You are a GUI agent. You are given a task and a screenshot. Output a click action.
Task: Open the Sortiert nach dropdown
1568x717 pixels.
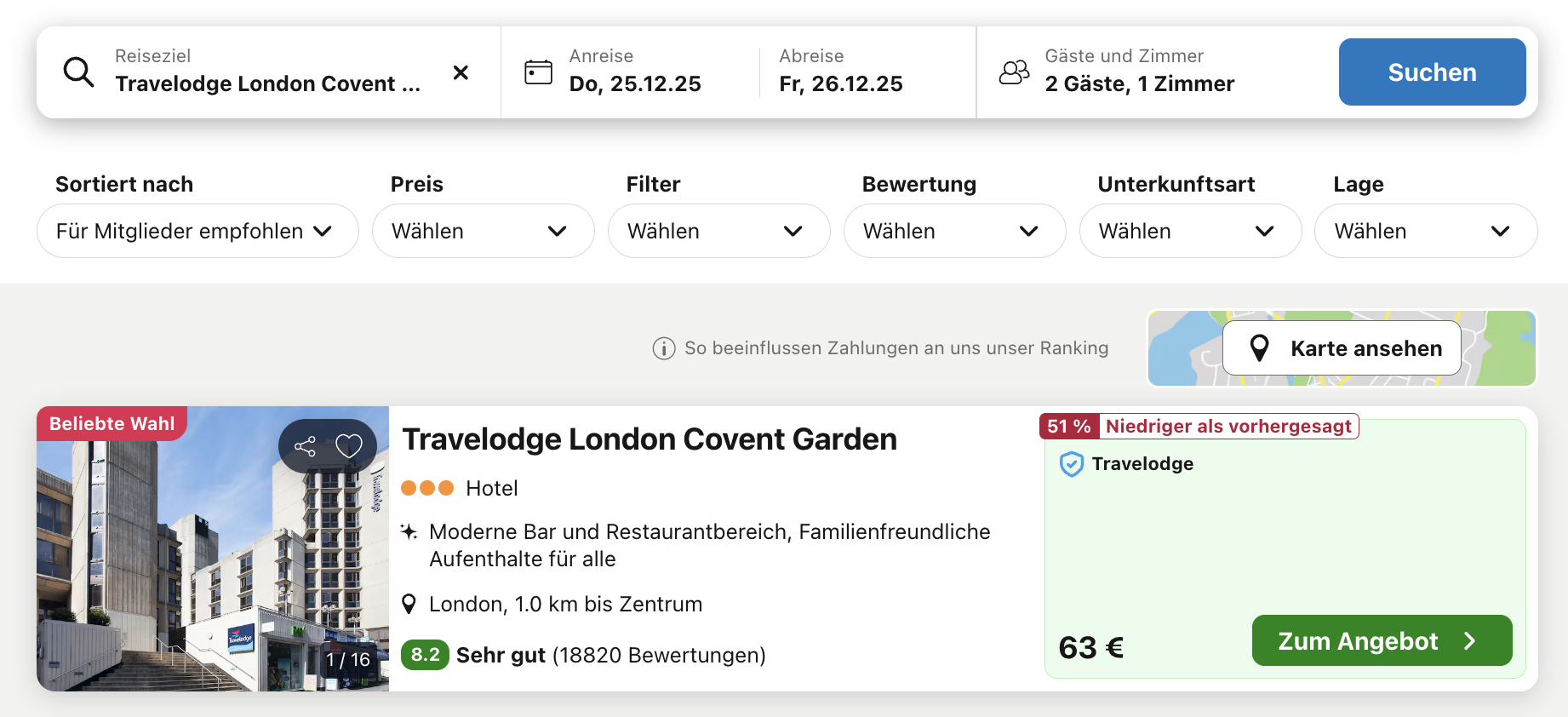[x=197, y=231]
